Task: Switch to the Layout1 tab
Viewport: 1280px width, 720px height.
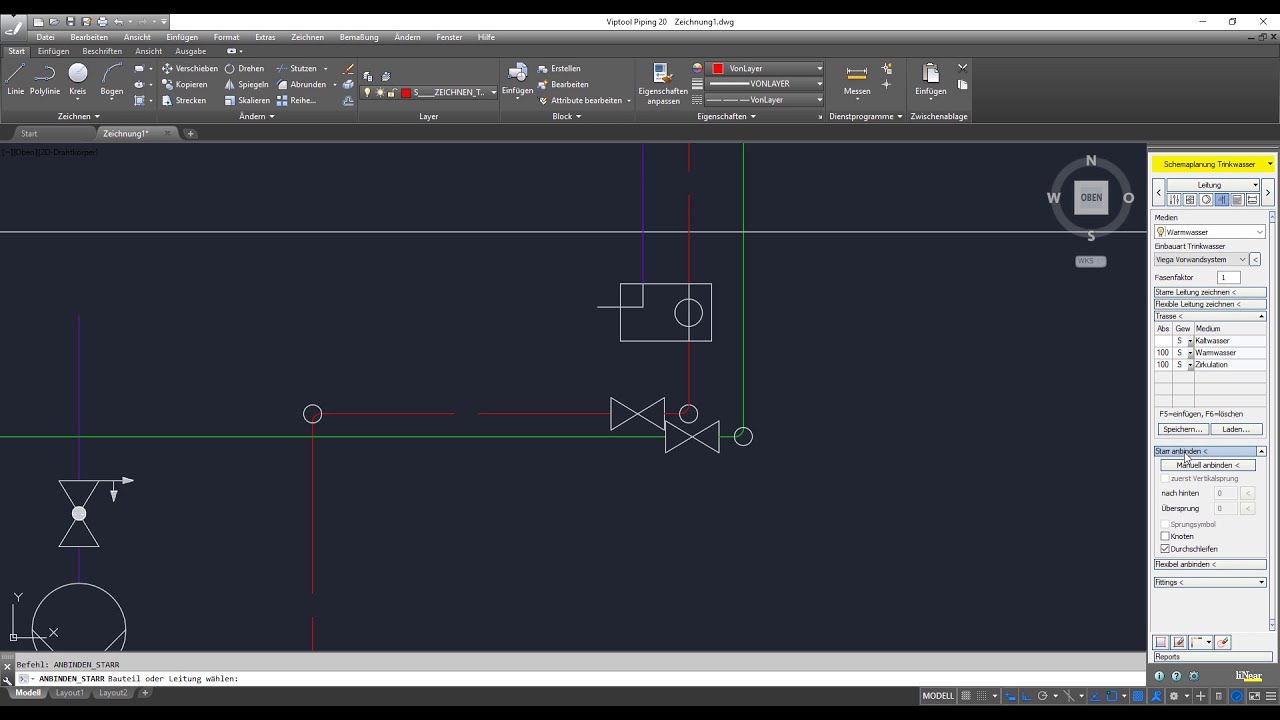Action: pyautogui.click(x=70, y=693)
